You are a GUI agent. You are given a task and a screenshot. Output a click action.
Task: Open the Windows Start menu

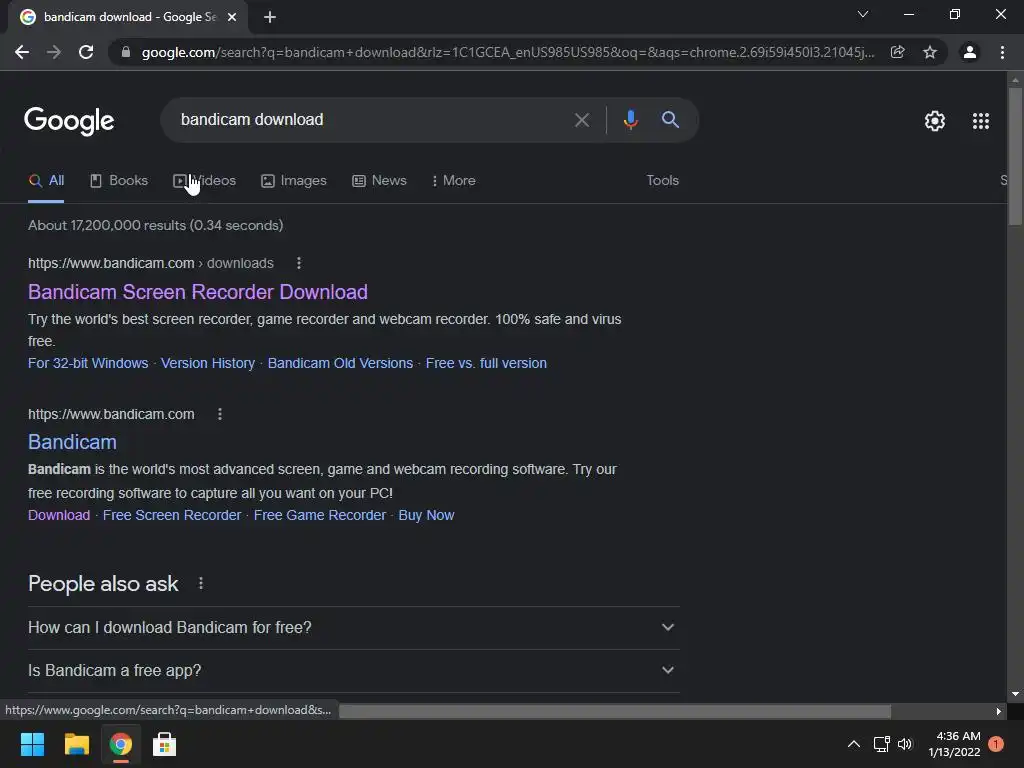pyautogui.click(x=32, y=744)
